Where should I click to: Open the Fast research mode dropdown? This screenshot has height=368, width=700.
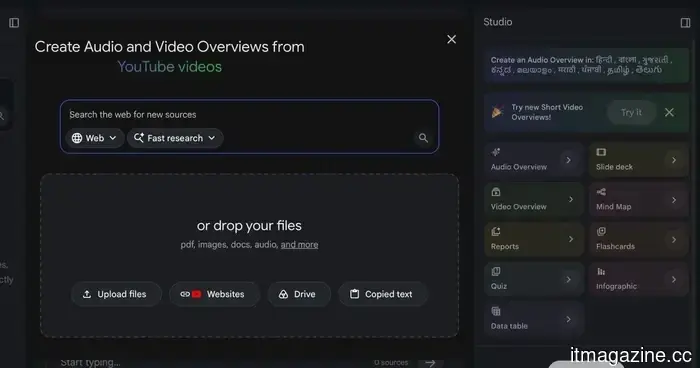pyautogui.click(x=175, y=138)
